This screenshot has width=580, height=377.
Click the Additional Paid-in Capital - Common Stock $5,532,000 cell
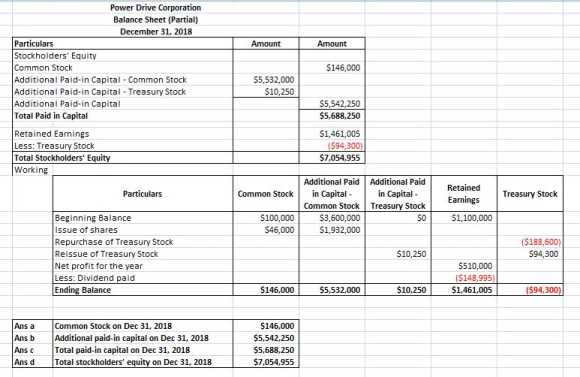[x=266, y=80]
